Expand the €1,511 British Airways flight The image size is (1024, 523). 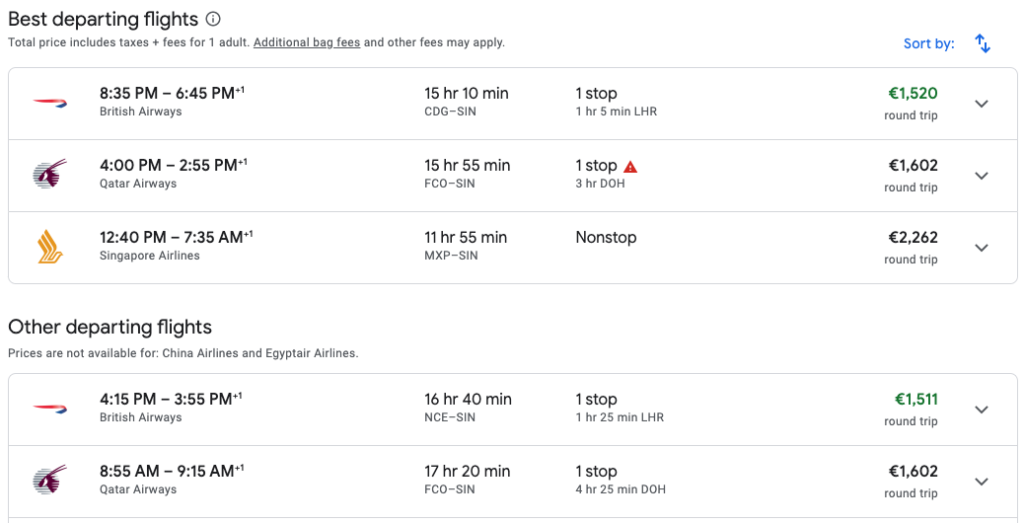982,409
